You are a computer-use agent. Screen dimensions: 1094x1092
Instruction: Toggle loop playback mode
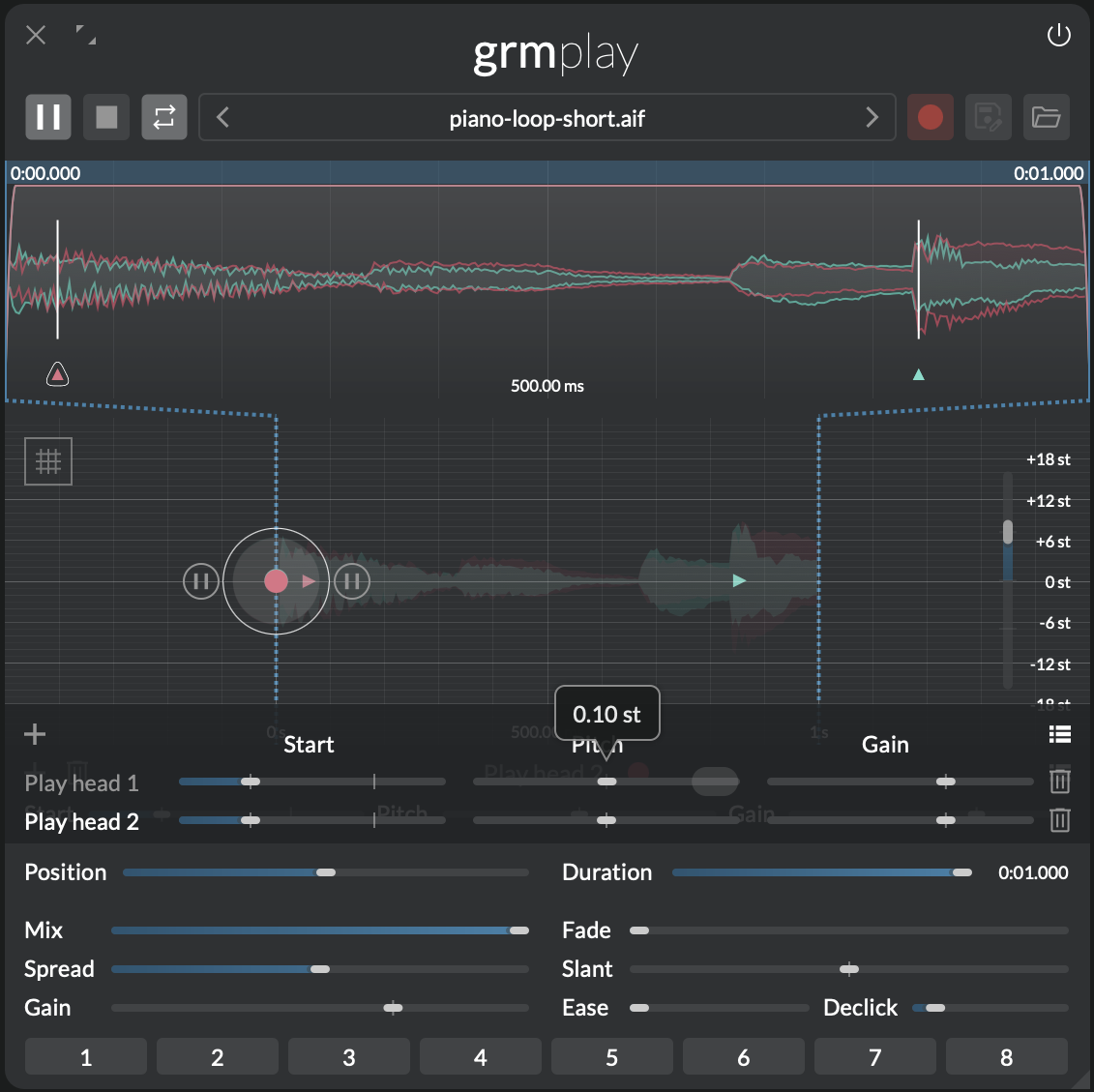164,118
